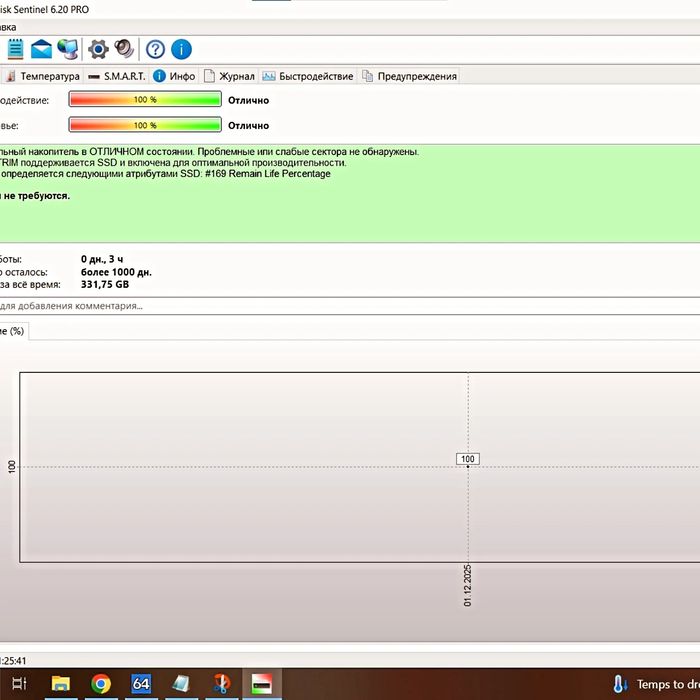
Task: Click the Hard Disk Sentinel taskbar icon
Action: click(x=262, y=683)
